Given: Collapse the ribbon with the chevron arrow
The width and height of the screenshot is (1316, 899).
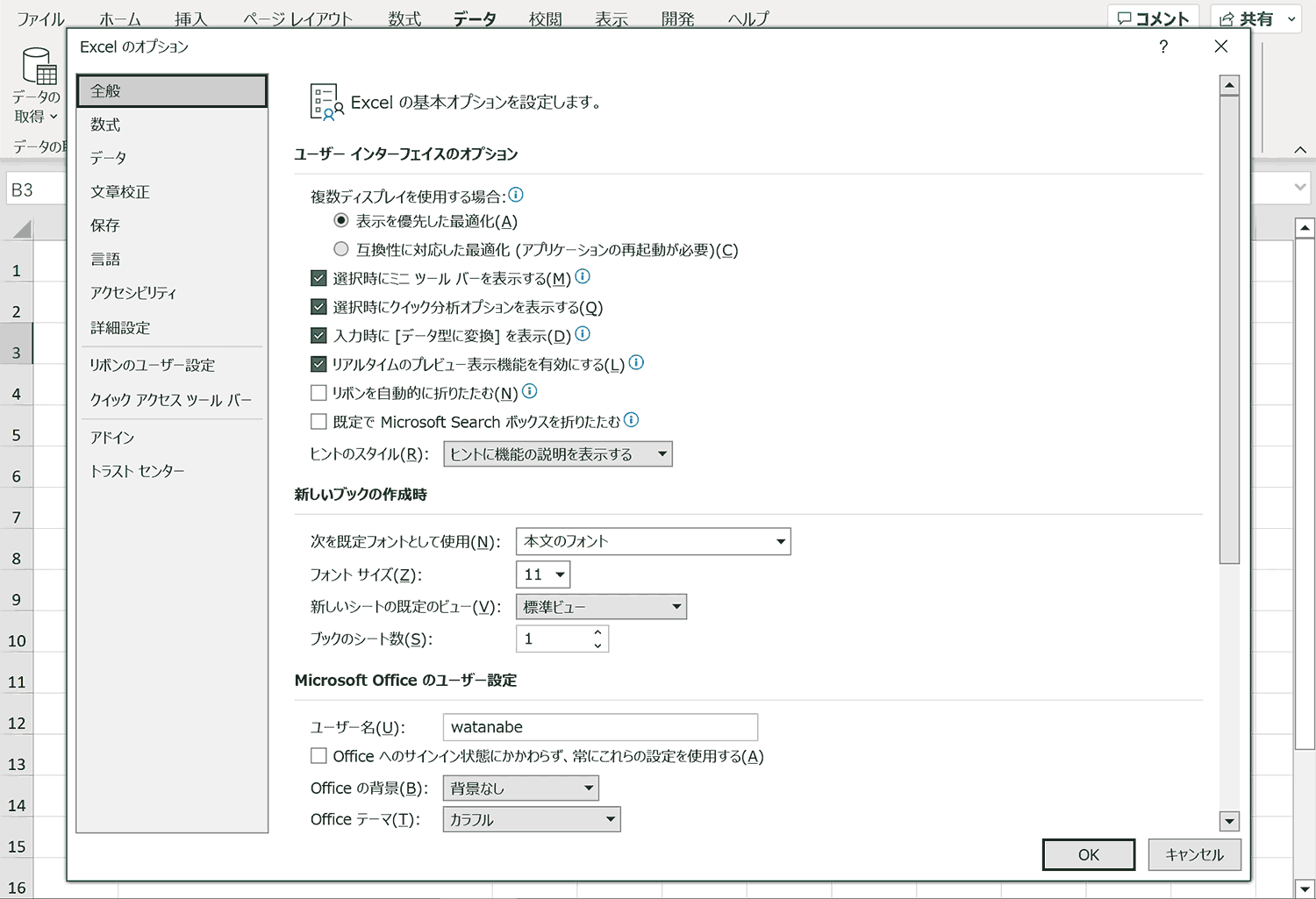Looking at the screenshot, I should click(x=1300, y=150).
